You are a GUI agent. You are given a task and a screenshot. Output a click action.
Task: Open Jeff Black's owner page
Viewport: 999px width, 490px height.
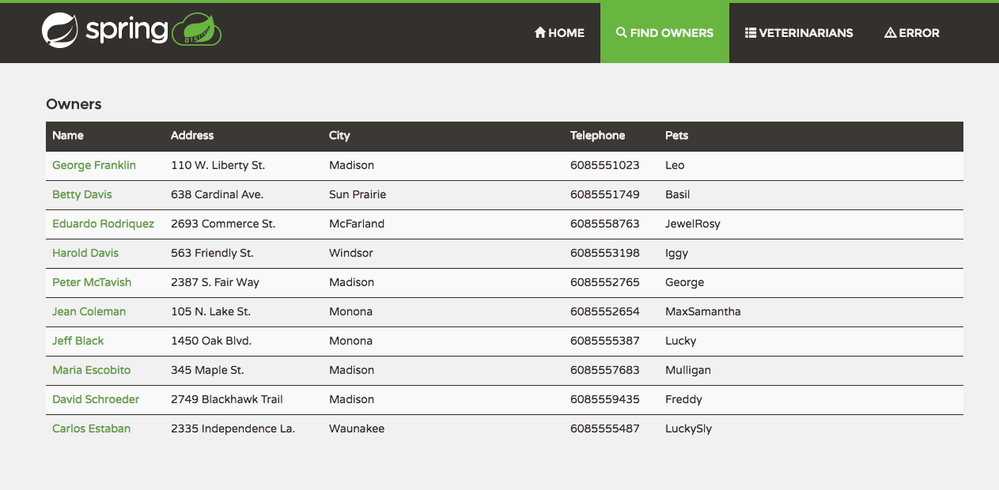pyautogui.click(x=78, y=341)
